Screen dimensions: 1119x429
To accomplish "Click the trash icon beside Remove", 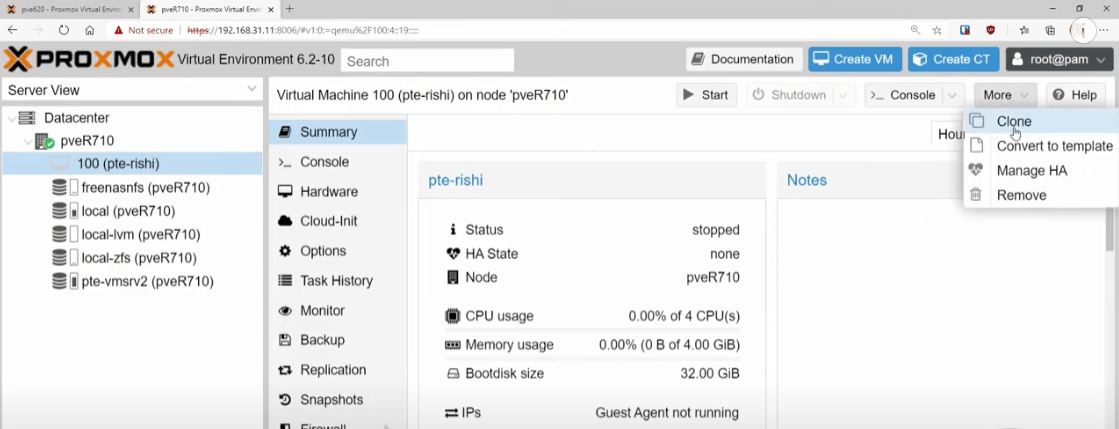I will (976, 195).
